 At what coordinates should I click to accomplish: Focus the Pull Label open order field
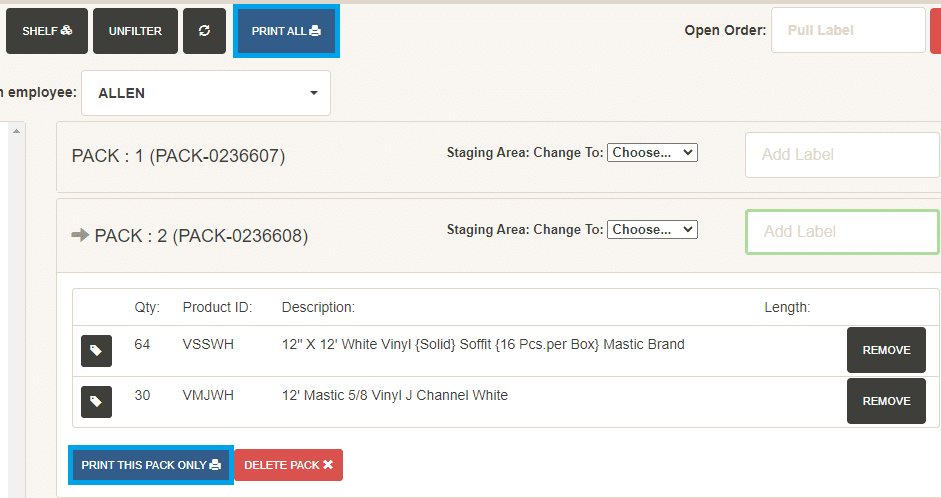point(848,30)
